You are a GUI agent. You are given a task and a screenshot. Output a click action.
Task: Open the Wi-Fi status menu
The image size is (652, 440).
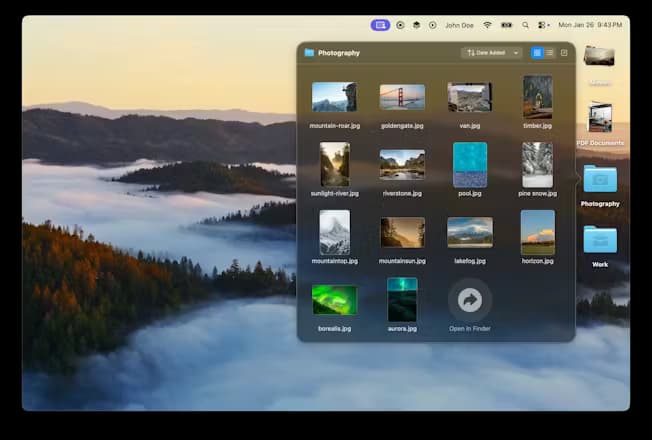(x=487, y=25)
